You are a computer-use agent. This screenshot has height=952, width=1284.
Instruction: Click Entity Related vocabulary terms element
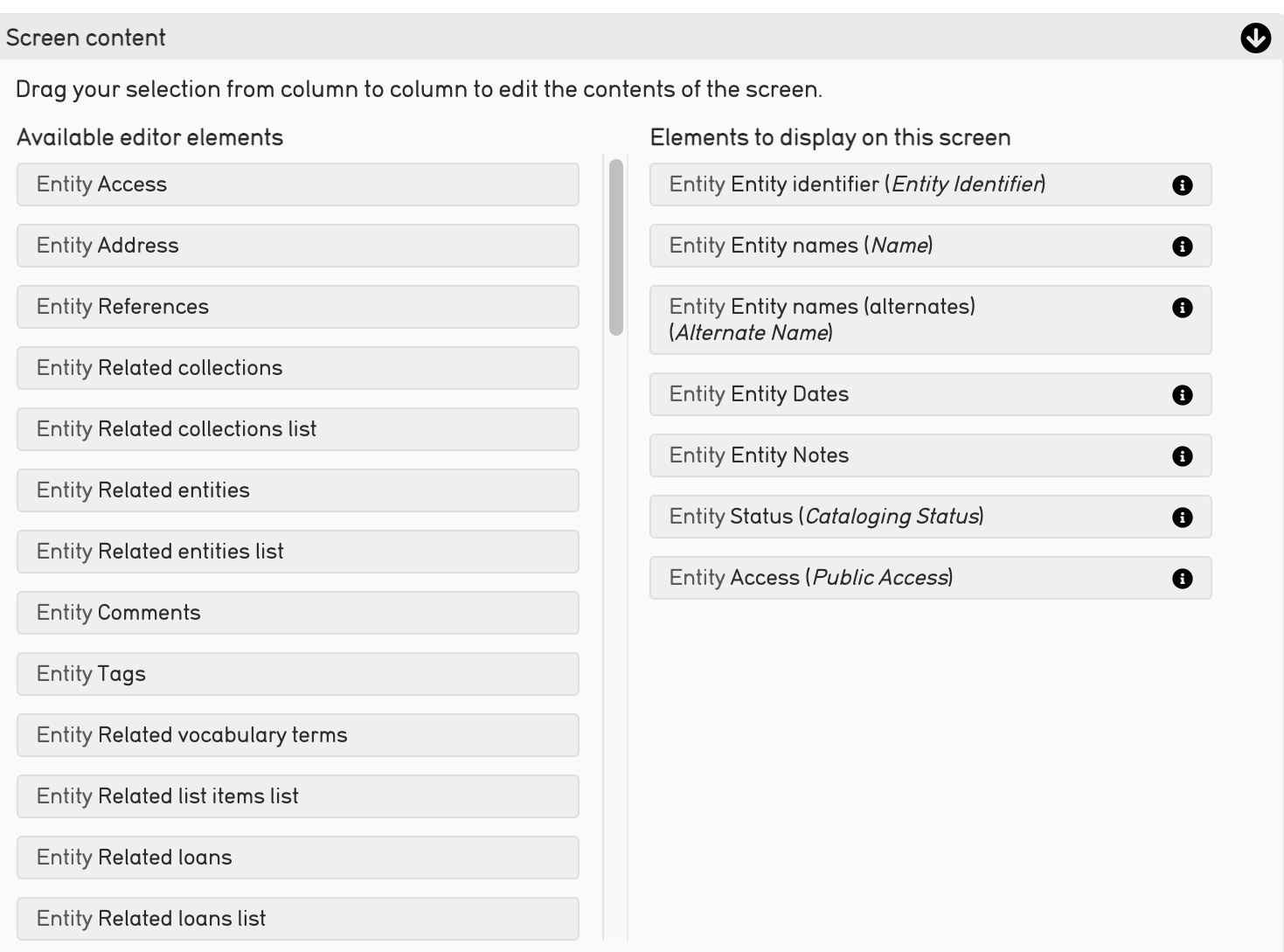click(297, 735)
